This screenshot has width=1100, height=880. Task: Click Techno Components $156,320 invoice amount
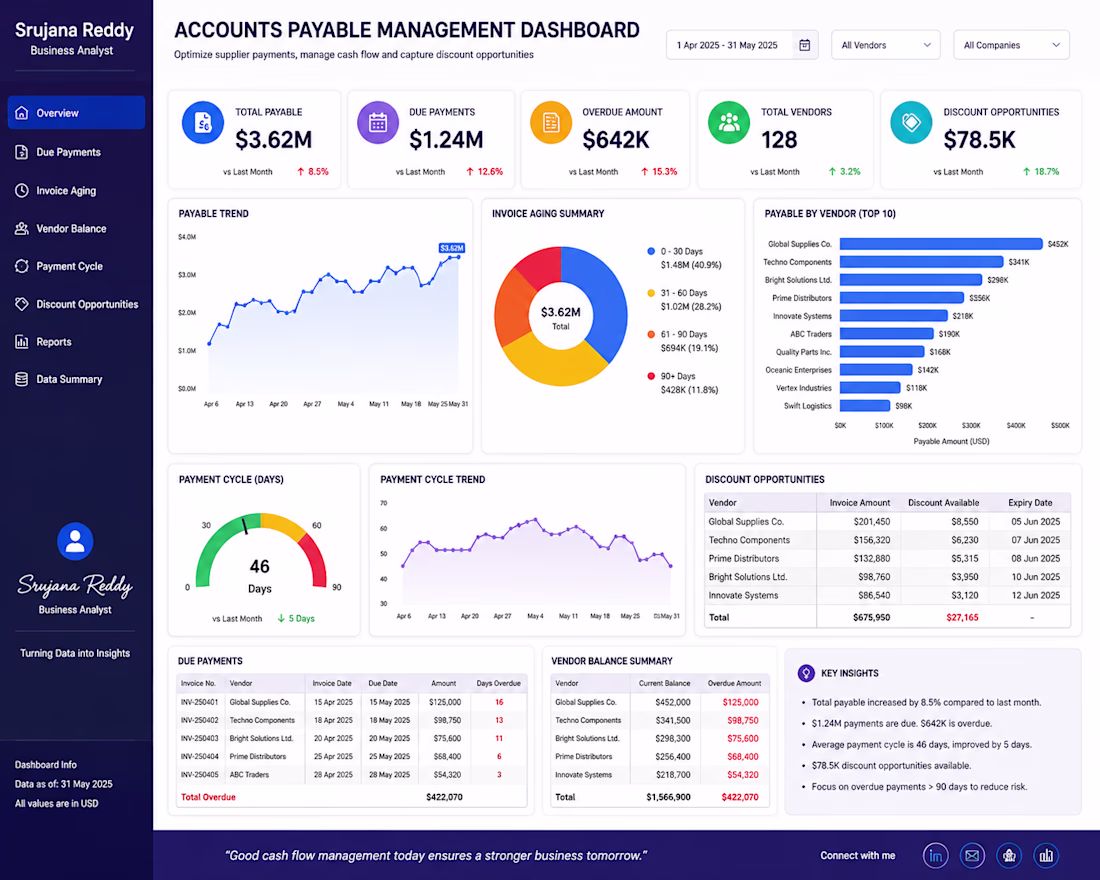871,540
